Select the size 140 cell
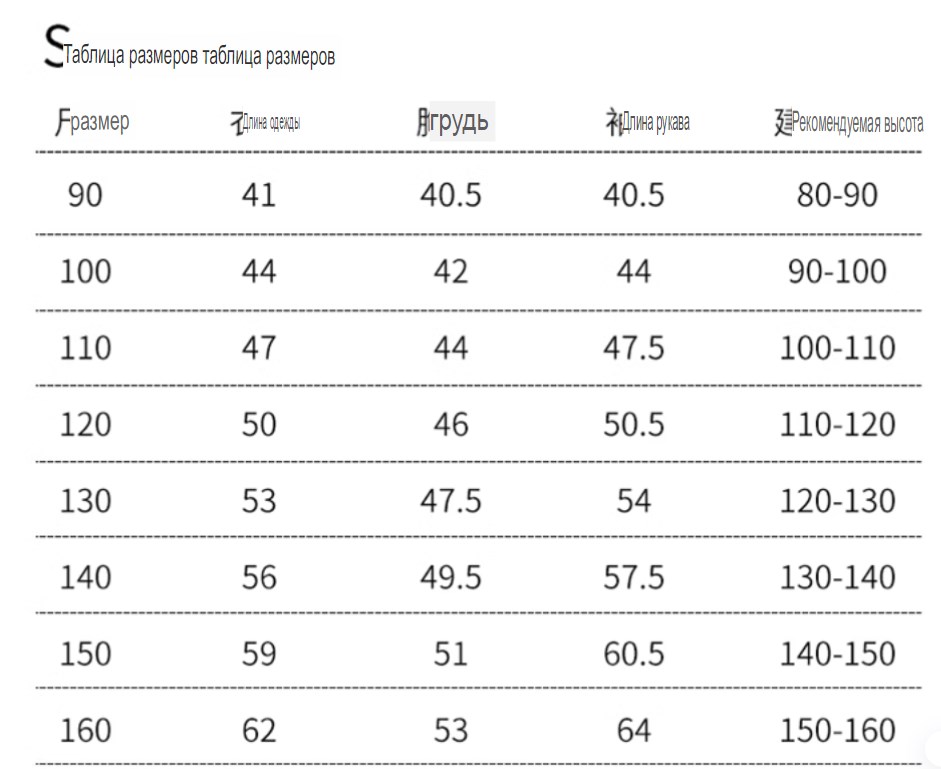941x769 pixels. pos(85,578)
